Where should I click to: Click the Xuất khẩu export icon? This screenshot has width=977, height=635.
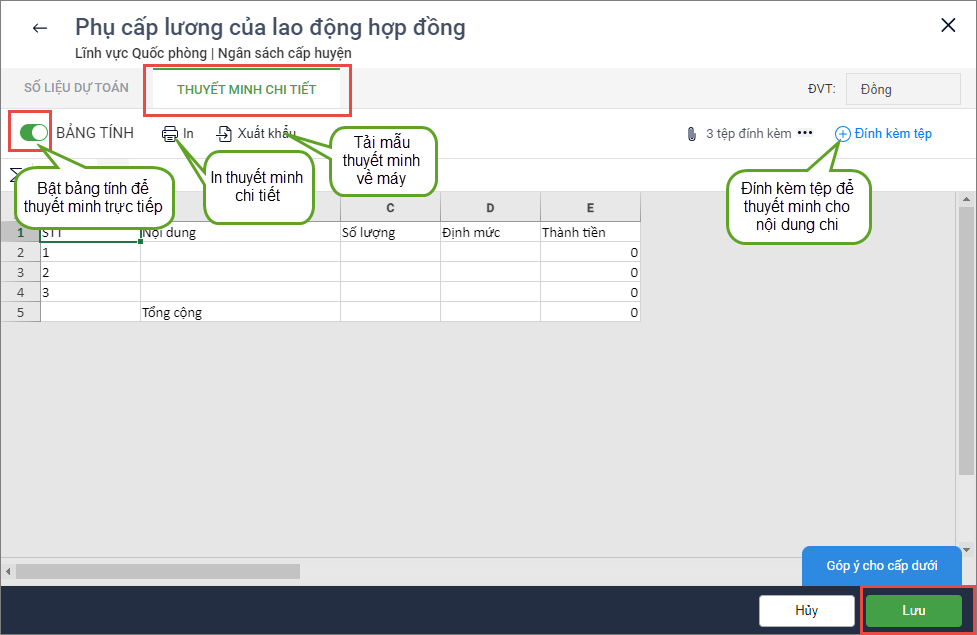click(x=225, y=134)
